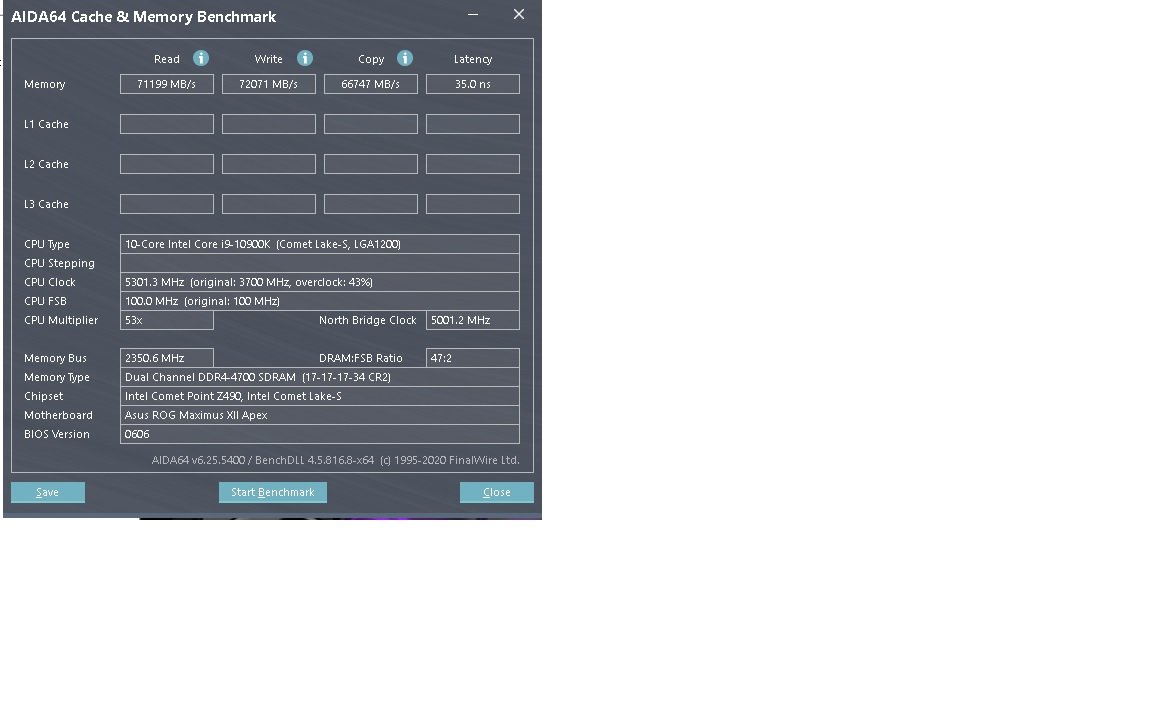Click the AIDA64 Cache & Memory Benchmark title
Viewport: 1152px width, 720px height.
coord(143,17)
